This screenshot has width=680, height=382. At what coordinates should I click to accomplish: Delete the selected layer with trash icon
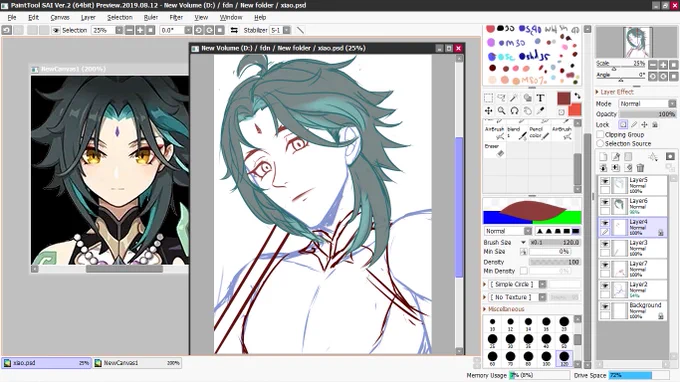[641, 168]
